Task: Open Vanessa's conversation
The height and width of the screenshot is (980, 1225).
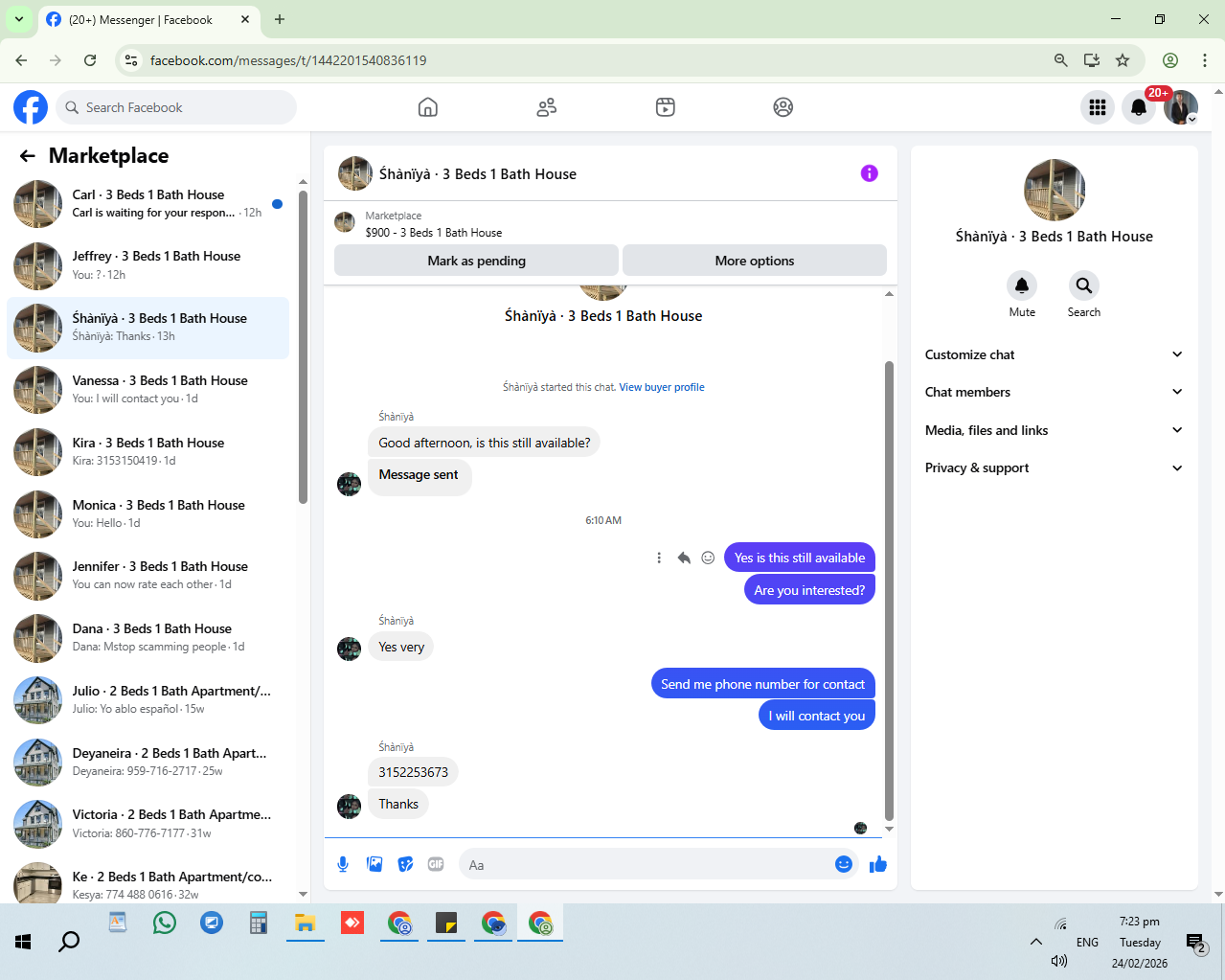Action: coord(148,390)
